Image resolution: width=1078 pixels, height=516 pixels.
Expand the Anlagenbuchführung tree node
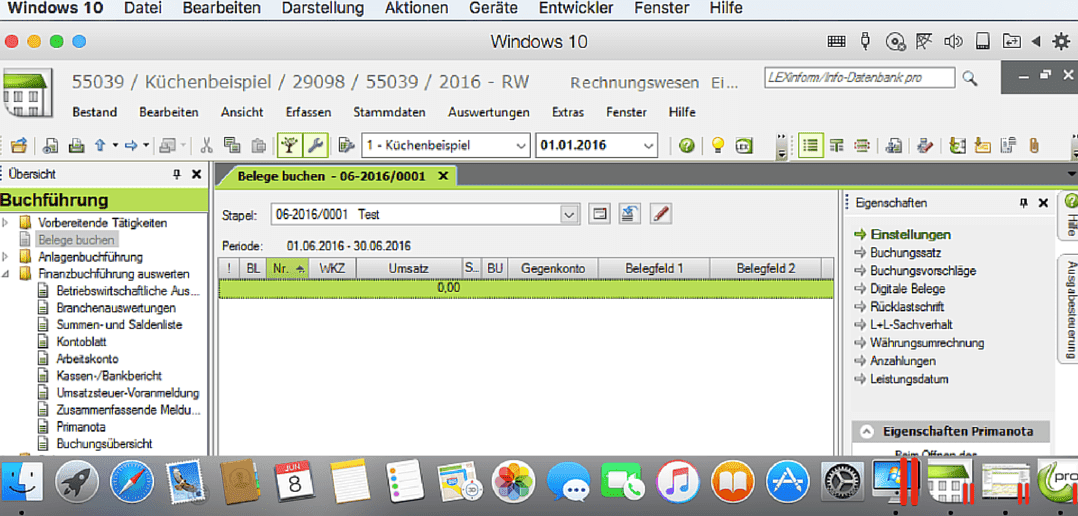point(6,257)
